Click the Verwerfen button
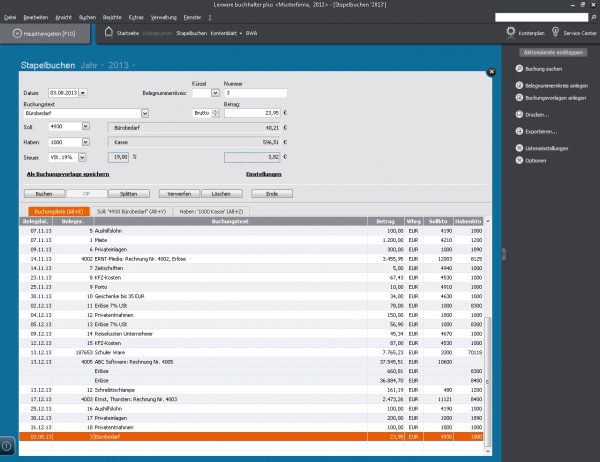The image size is (600, 462). click(179, 194)
